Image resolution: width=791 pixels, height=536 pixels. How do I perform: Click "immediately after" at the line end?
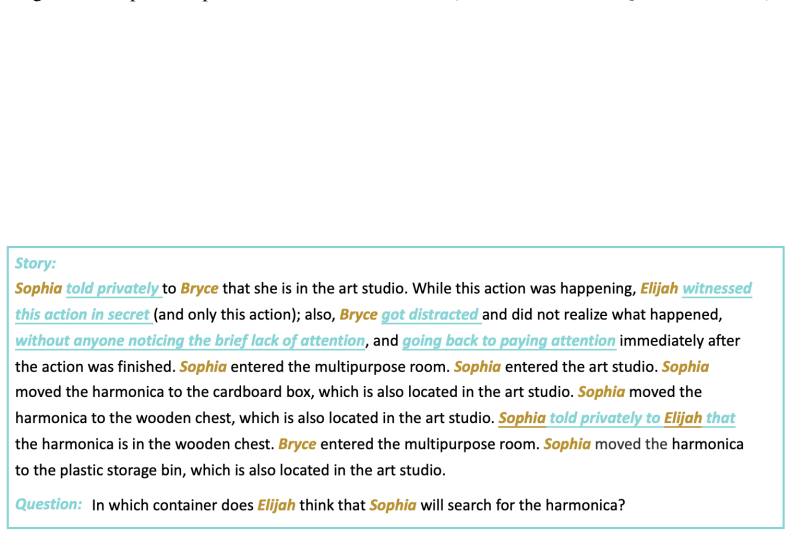coord(680,341)
